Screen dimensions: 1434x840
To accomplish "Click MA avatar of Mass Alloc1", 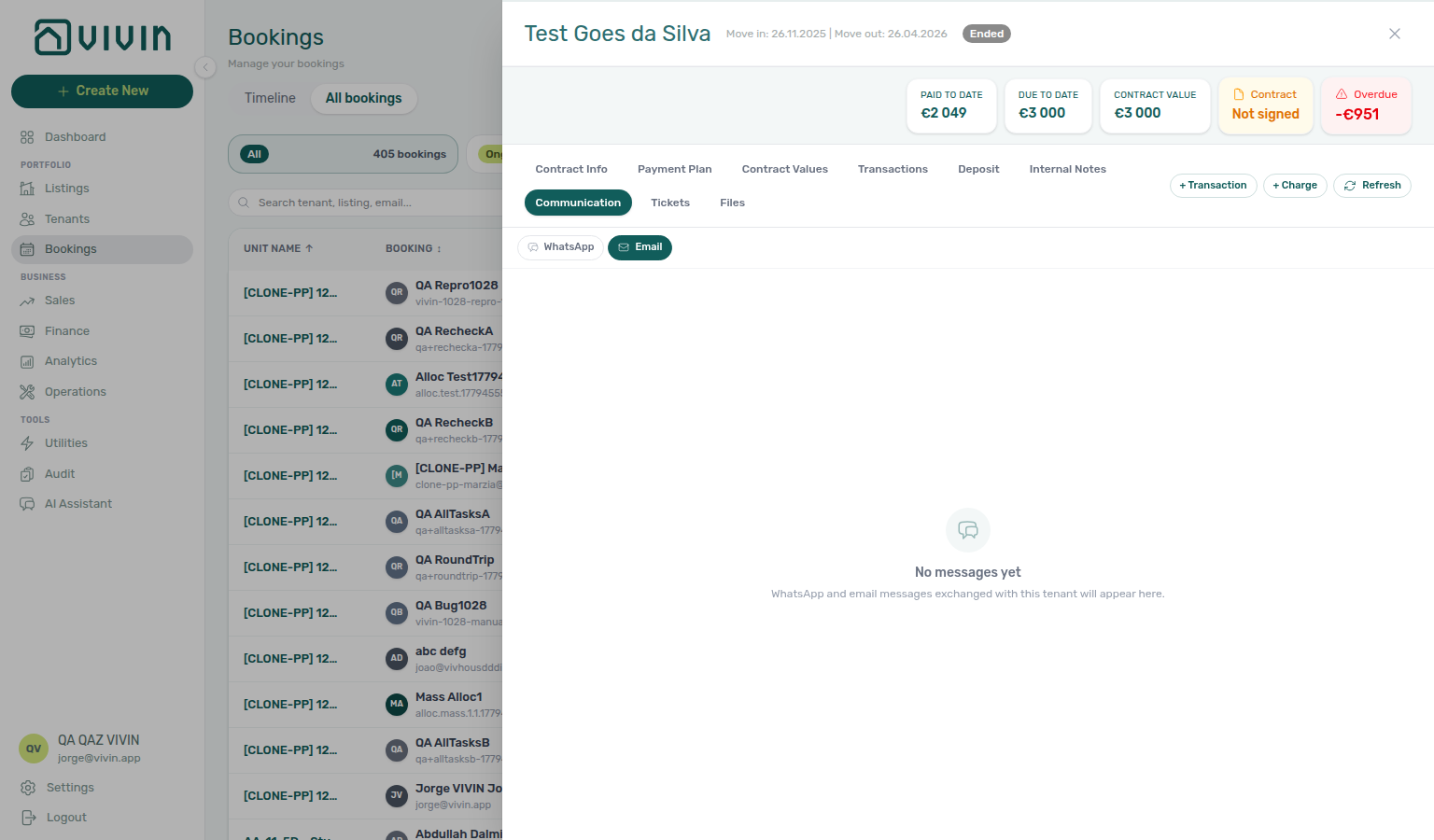I will tap(397, 704).
